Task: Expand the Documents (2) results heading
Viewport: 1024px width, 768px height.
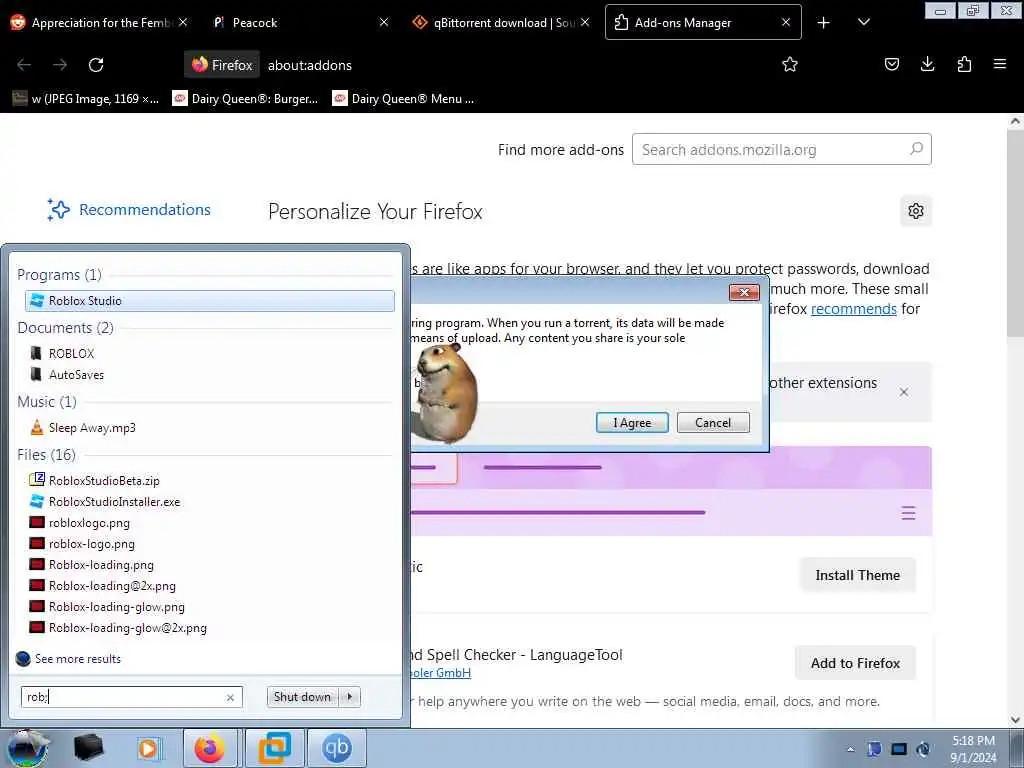Action: 65,328
